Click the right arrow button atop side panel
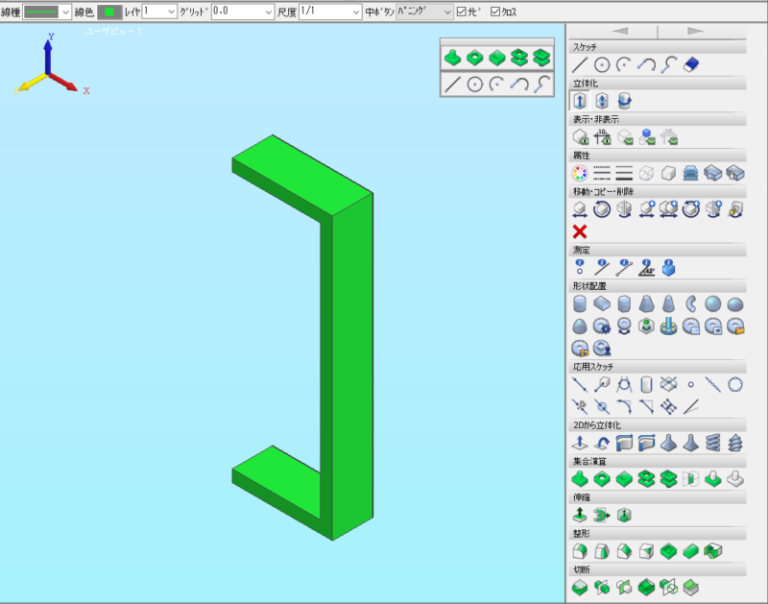Viewport: 768px width, 604px height. click(x=695, y=32)
